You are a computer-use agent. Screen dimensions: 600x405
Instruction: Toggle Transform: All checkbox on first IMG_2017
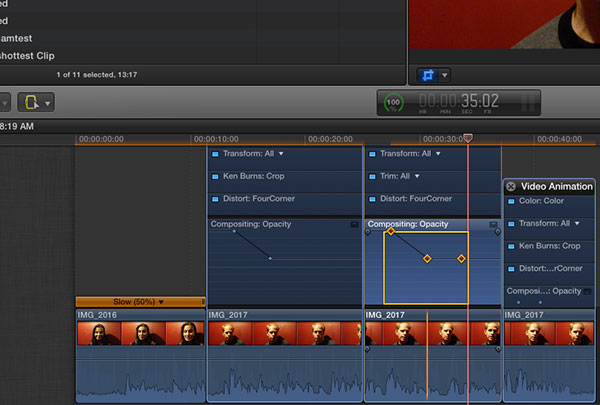(x=215, y=154)
